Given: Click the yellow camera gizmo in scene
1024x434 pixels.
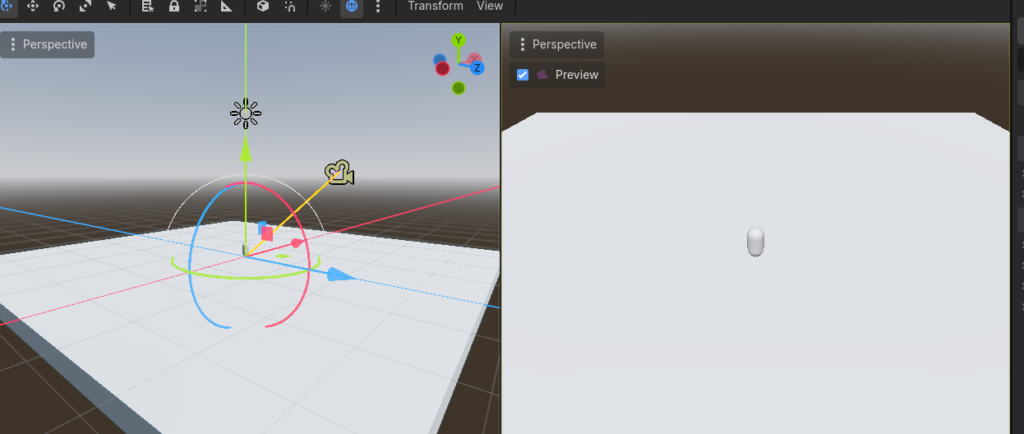Looking at the screenshot, I should (x=340, y=173).
